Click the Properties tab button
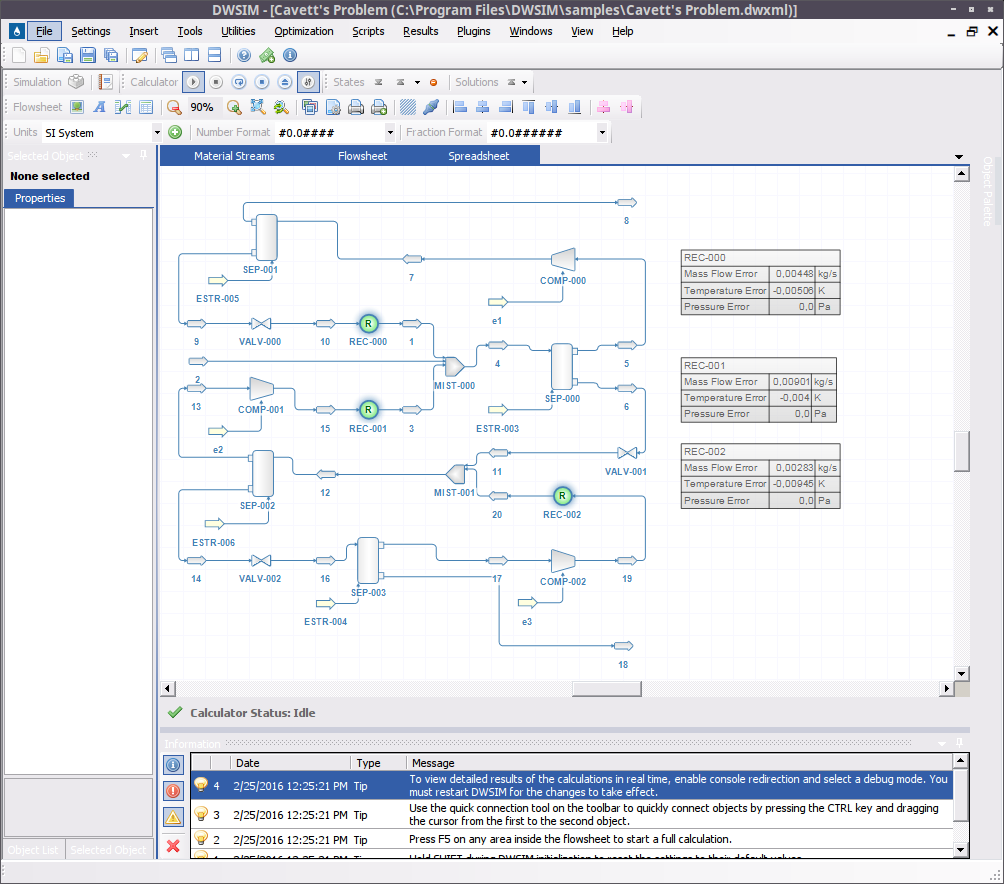This screenshot has width=1004, height=884. tap(40, 198)
